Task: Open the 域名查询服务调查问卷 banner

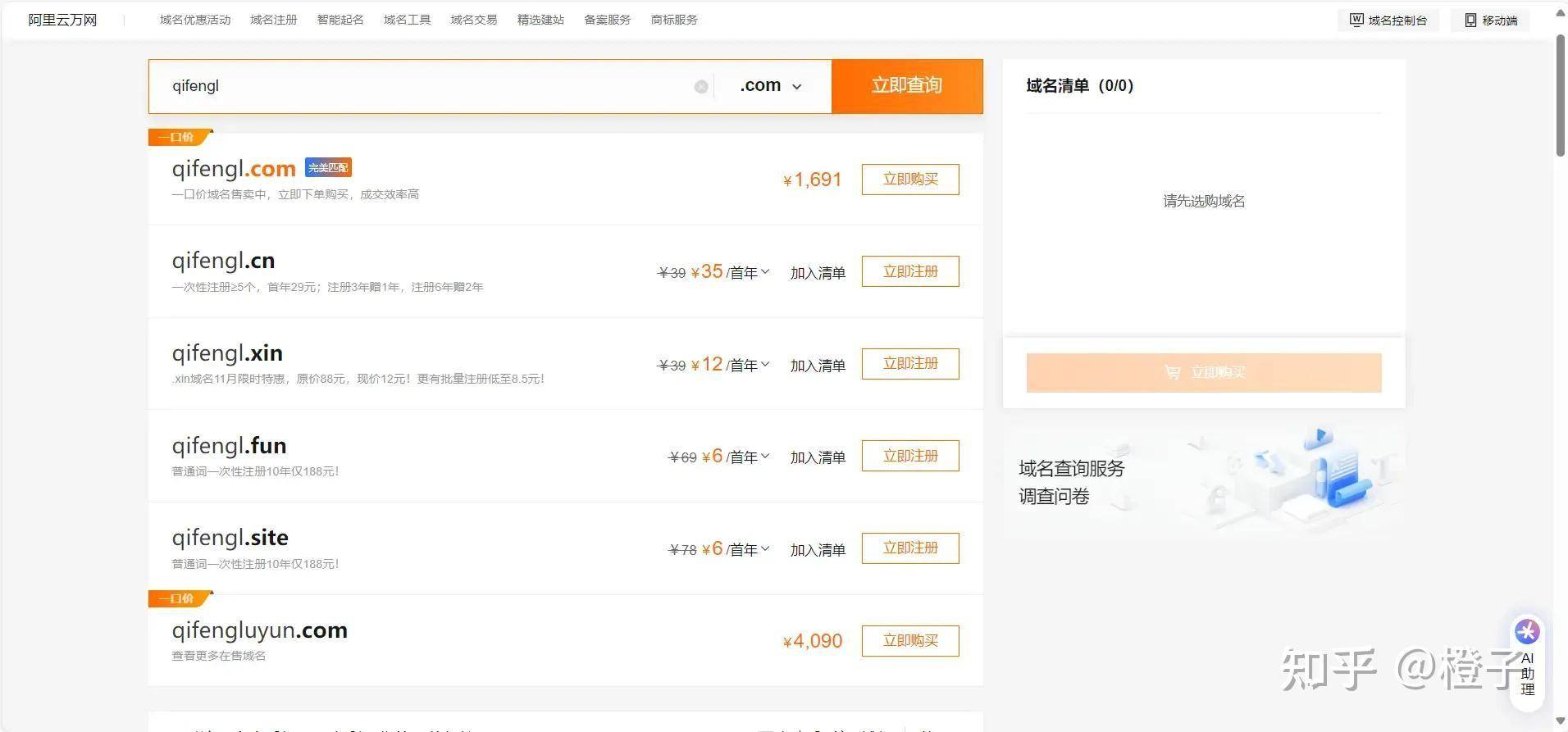Action: 1204,482
